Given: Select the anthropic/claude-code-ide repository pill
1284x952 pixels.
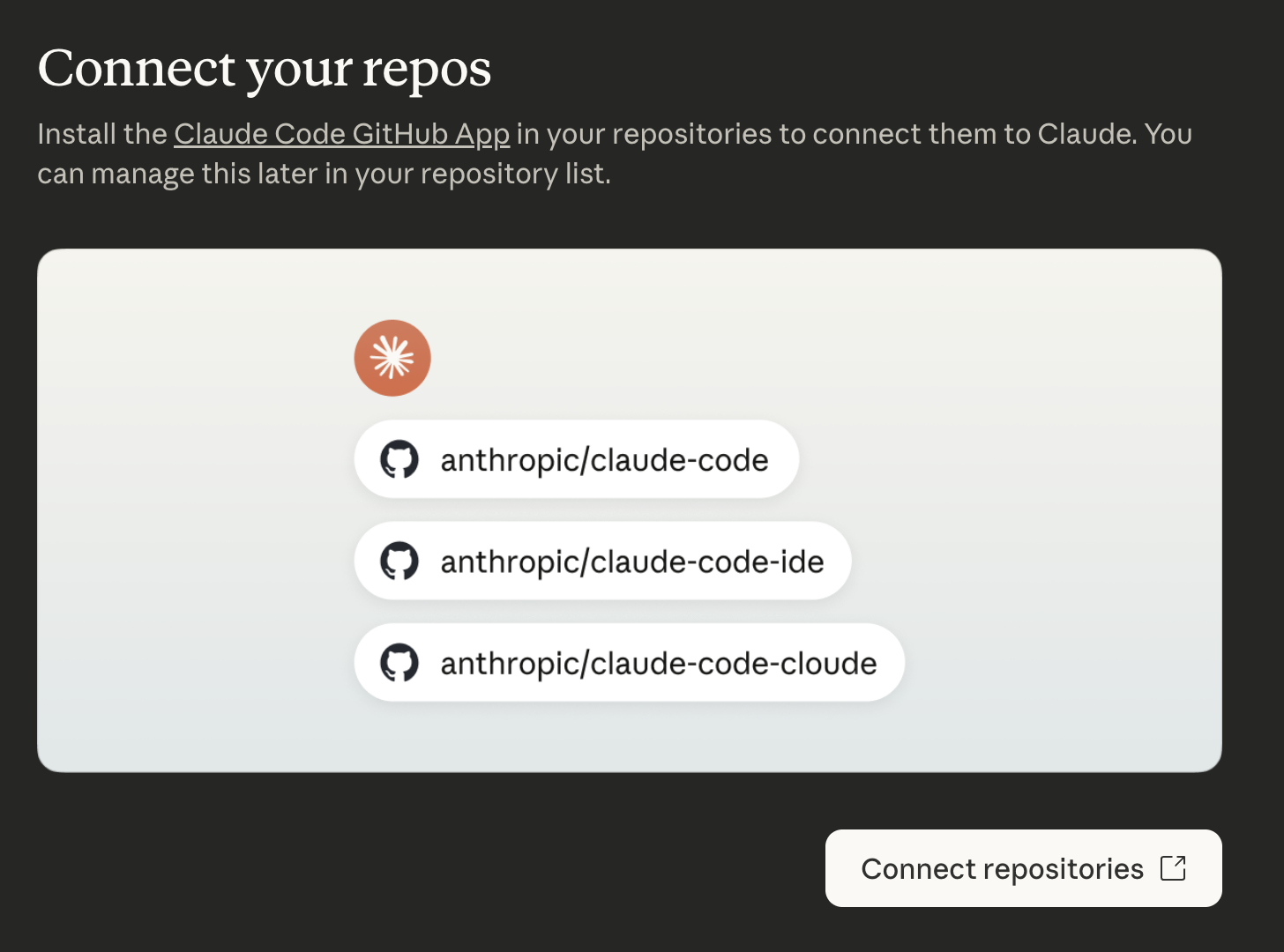Looking at the screenshot, I should [x=602, y=561].
